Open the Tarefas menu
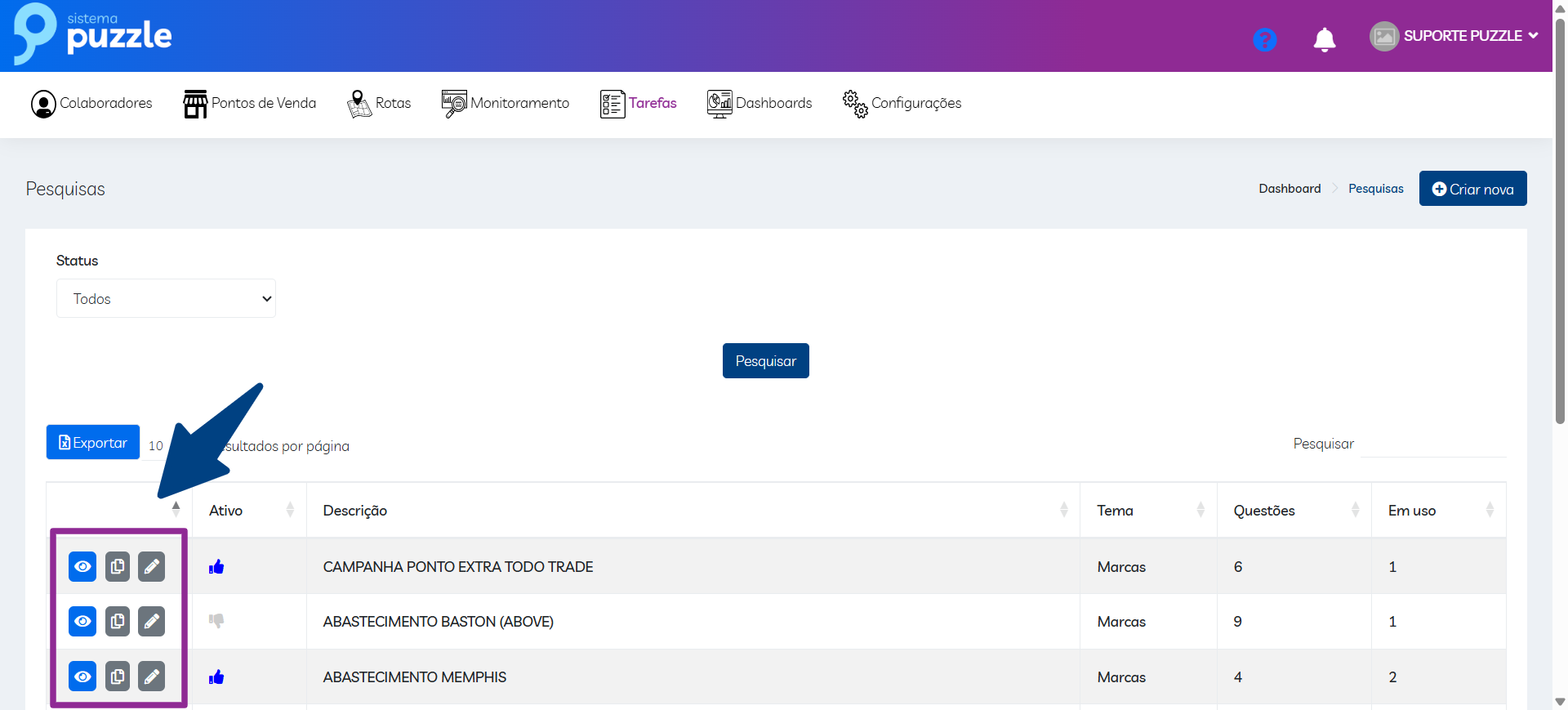This screenshot has width=1568, height=710. (x=639, y=104)
